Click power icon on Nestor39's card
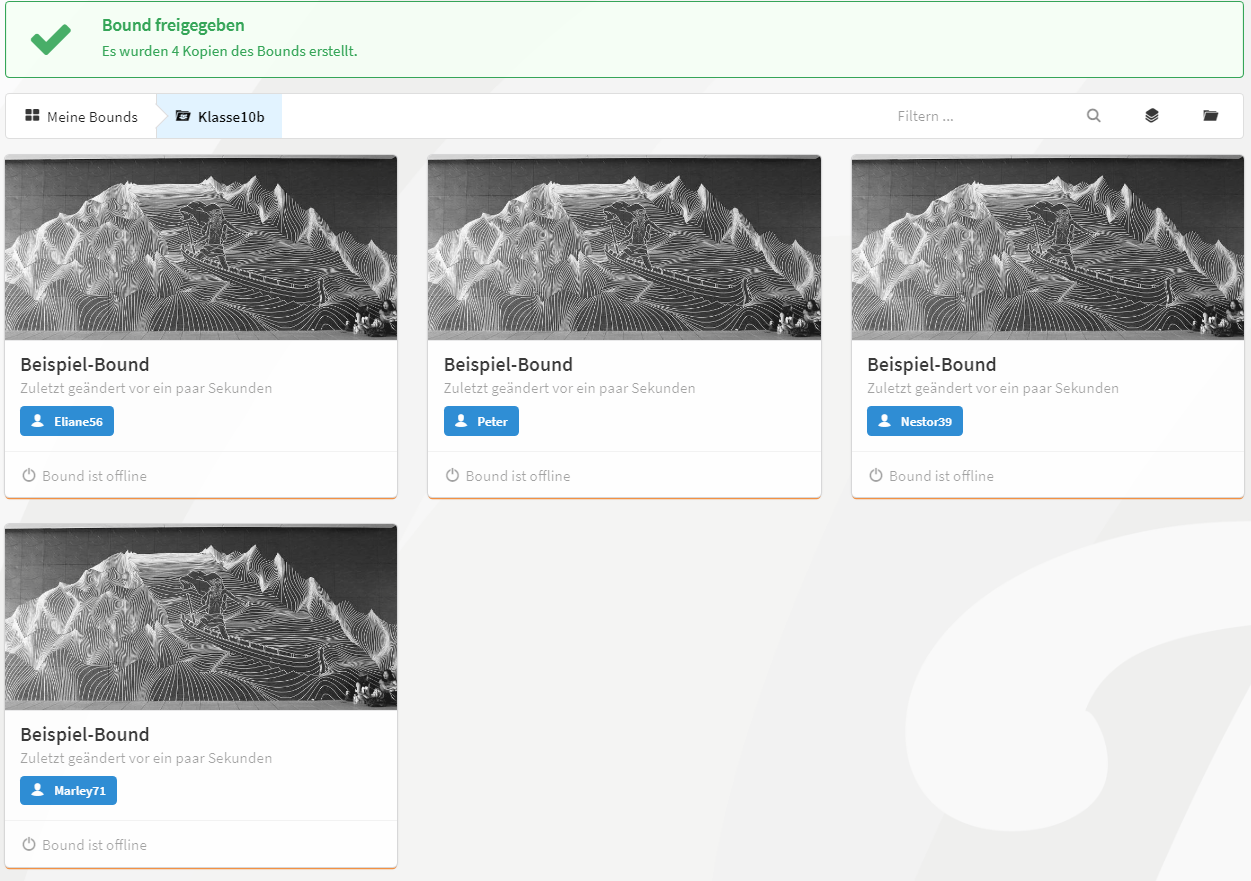This screenshot has width=1251, height=881. click(876, 476)
